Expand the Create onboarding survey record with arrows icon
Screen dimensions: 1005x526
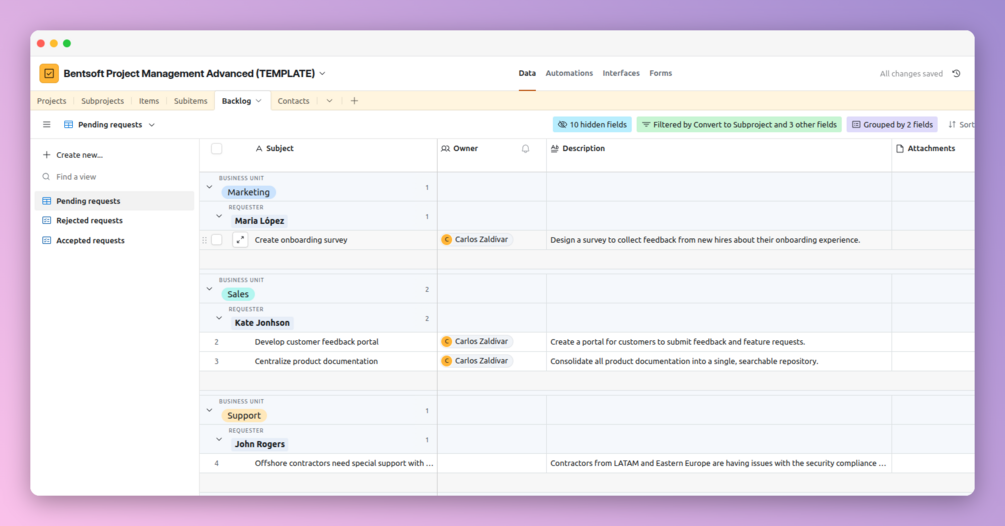point(240,240)
